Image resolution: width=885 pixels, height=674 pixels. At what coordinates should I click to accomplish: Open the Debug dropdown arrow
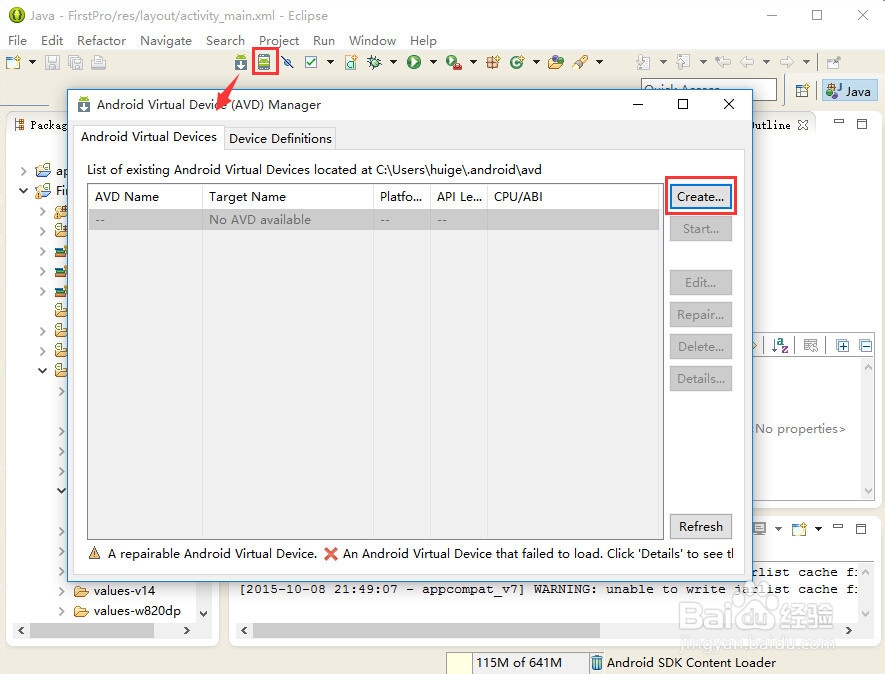point(393,62)
